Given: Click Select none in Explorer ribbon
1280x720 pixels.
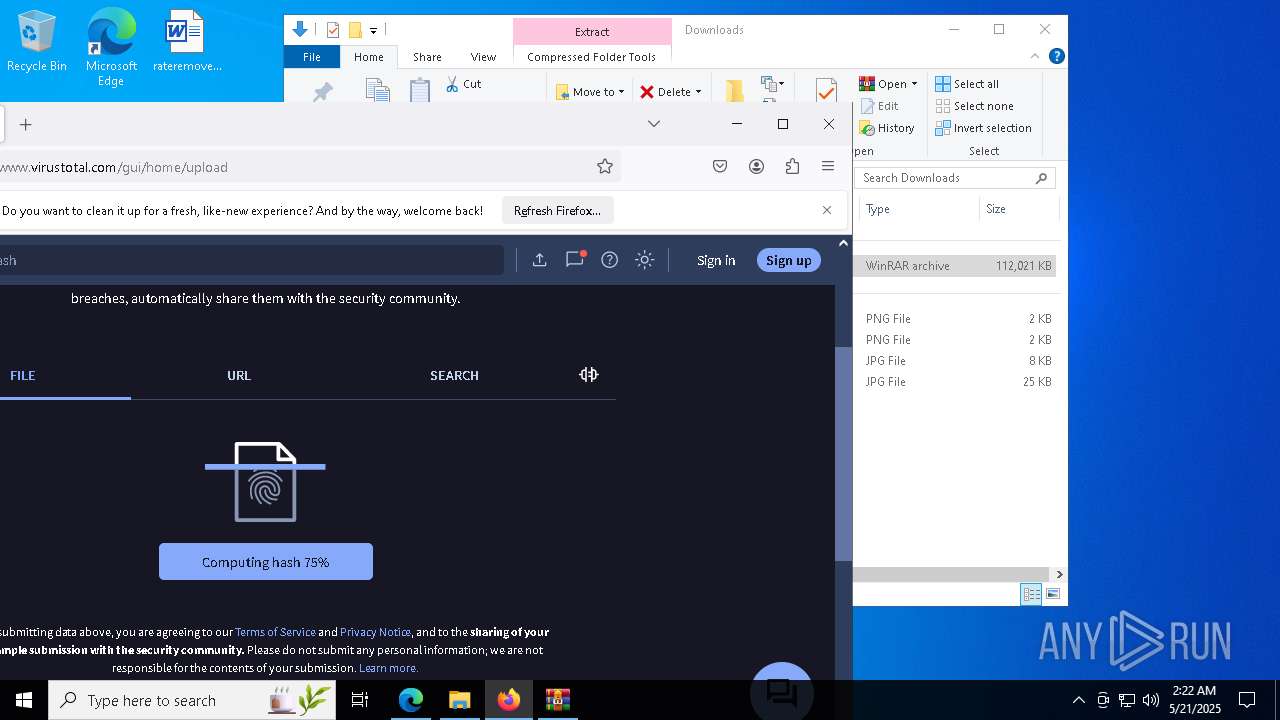Looking at the screenshot, I should click(x=975, y=106).
